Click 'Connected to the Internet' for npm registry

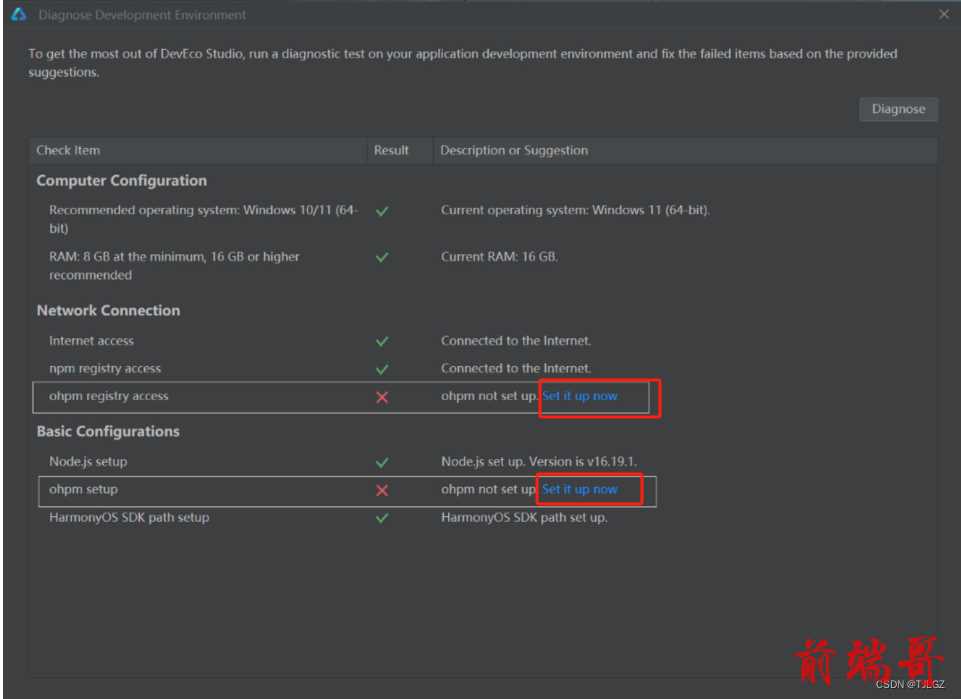coord(515,368)
